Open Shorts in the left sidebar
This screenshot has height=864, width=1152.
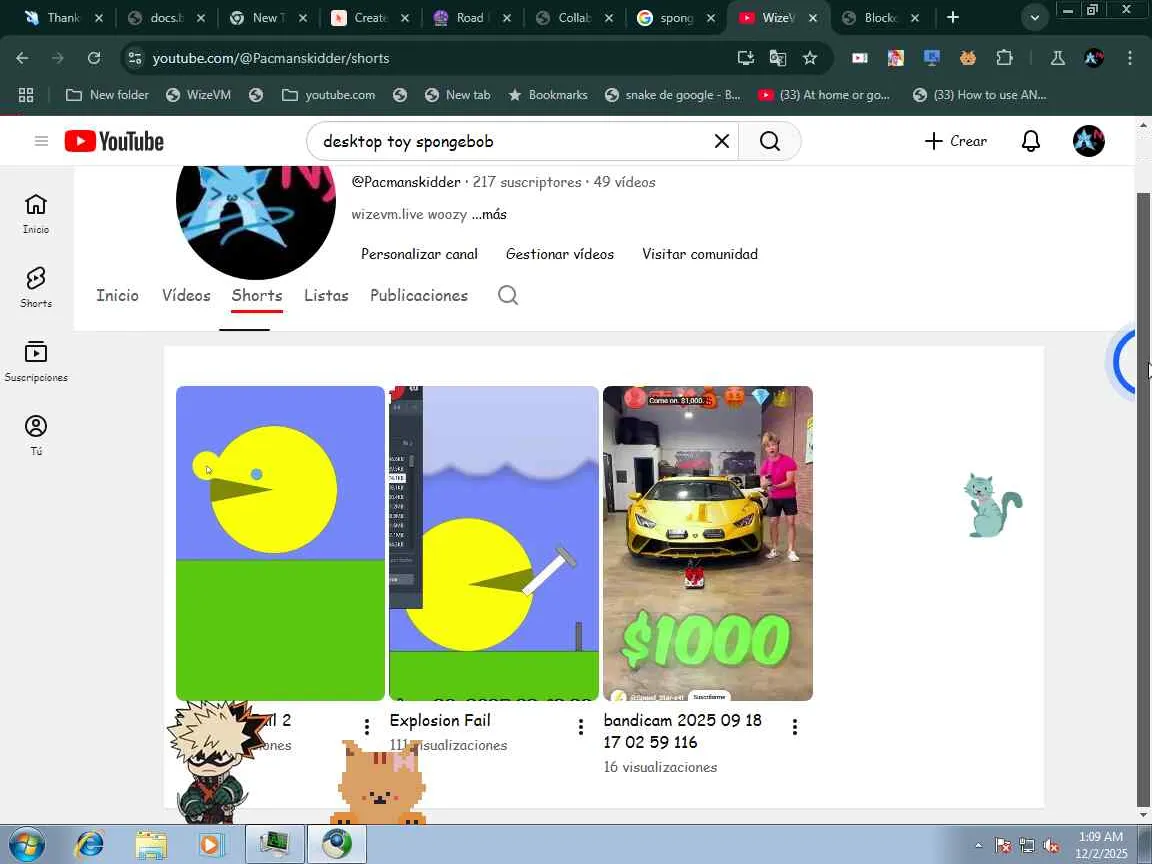[36, 287]
